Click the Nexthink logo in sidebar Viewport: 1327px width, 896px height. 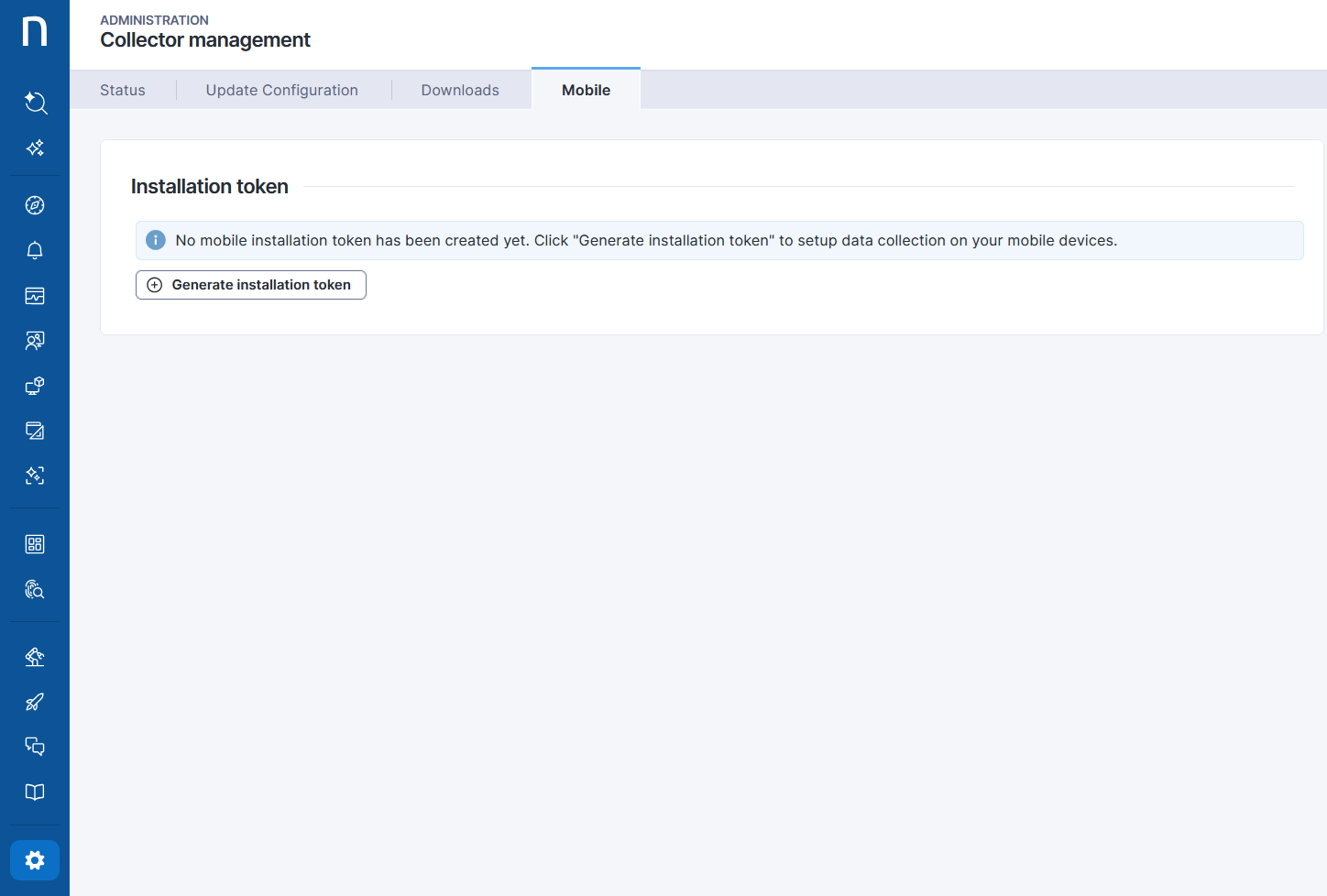[35, 31]
